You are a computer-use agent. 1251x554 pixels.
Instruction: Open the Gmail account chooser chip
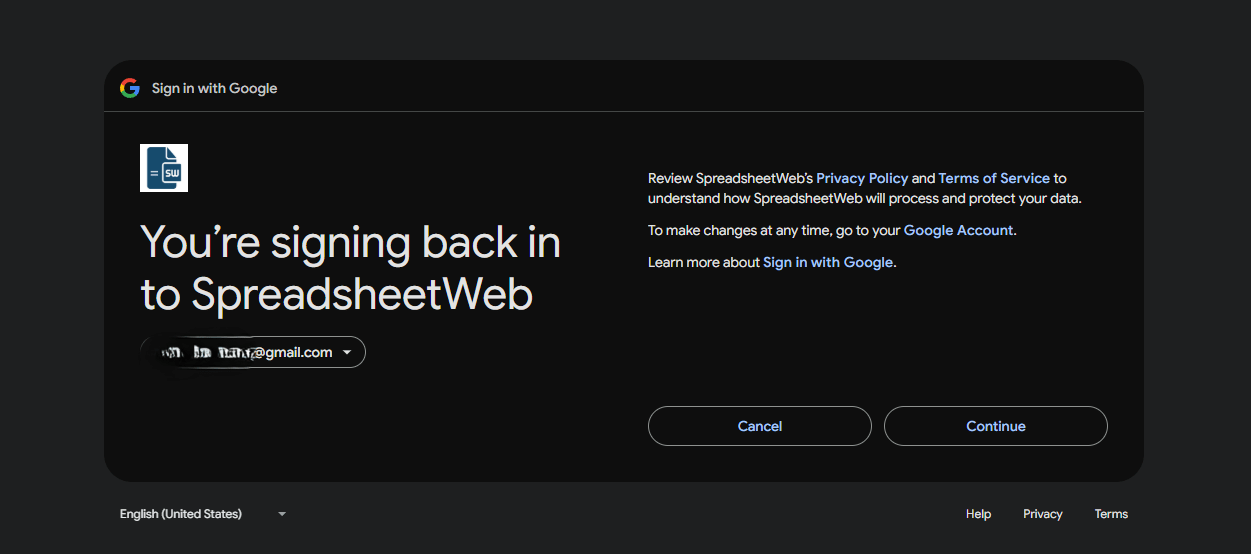[x=254, y=352]
